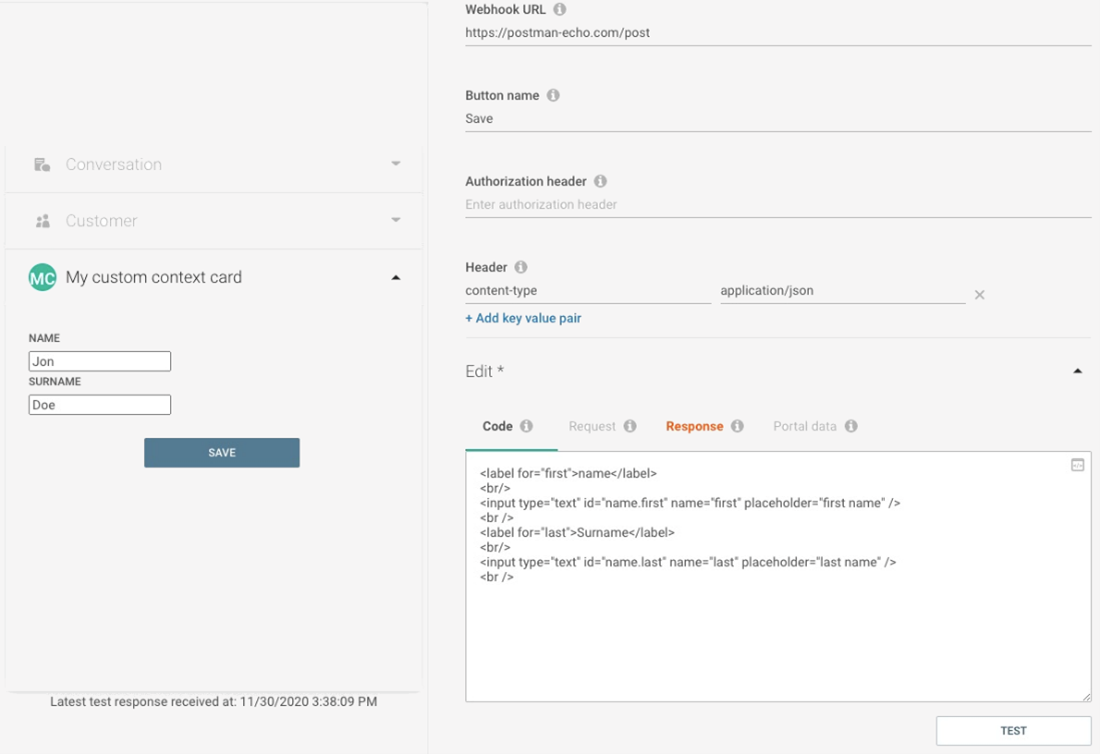Click the TEST button

pyautogui.click(x=1013, y=731)
